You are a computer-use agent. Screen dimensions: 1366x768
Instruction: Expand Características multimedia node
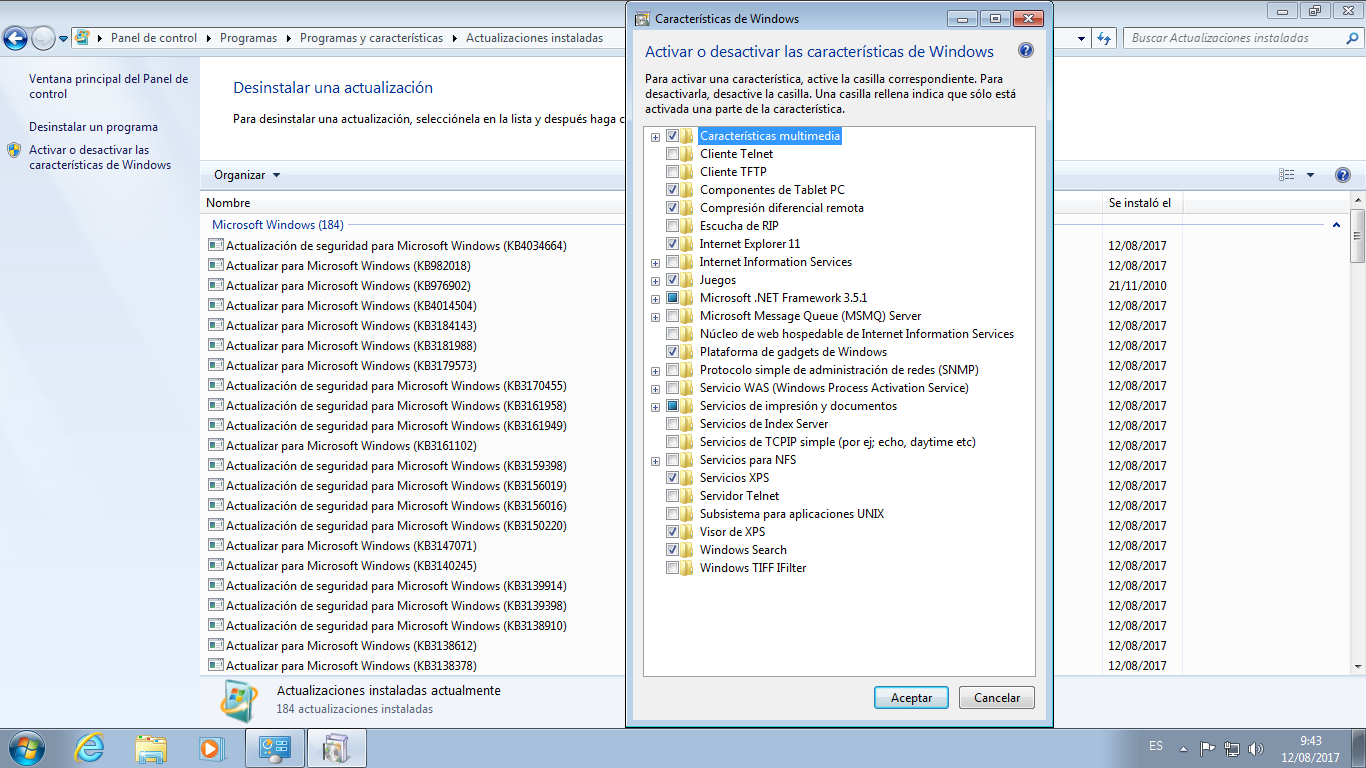coord(655,136)
